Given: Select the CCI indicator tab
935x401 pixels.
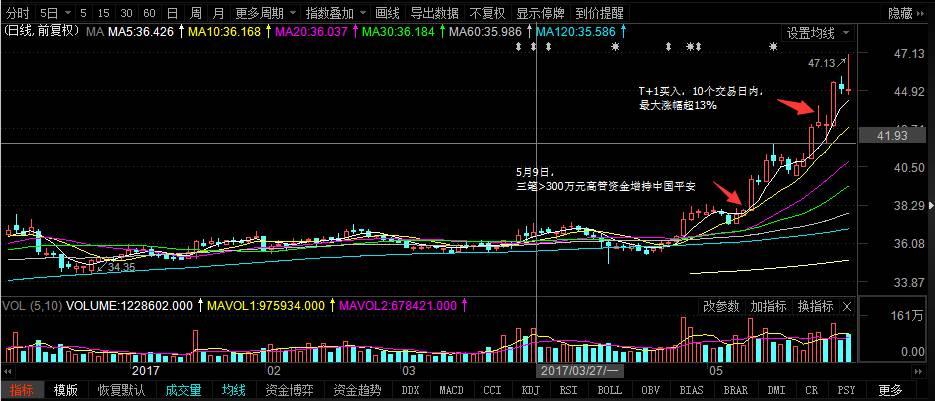Looking at the screenshot, I should coord(493,390).
